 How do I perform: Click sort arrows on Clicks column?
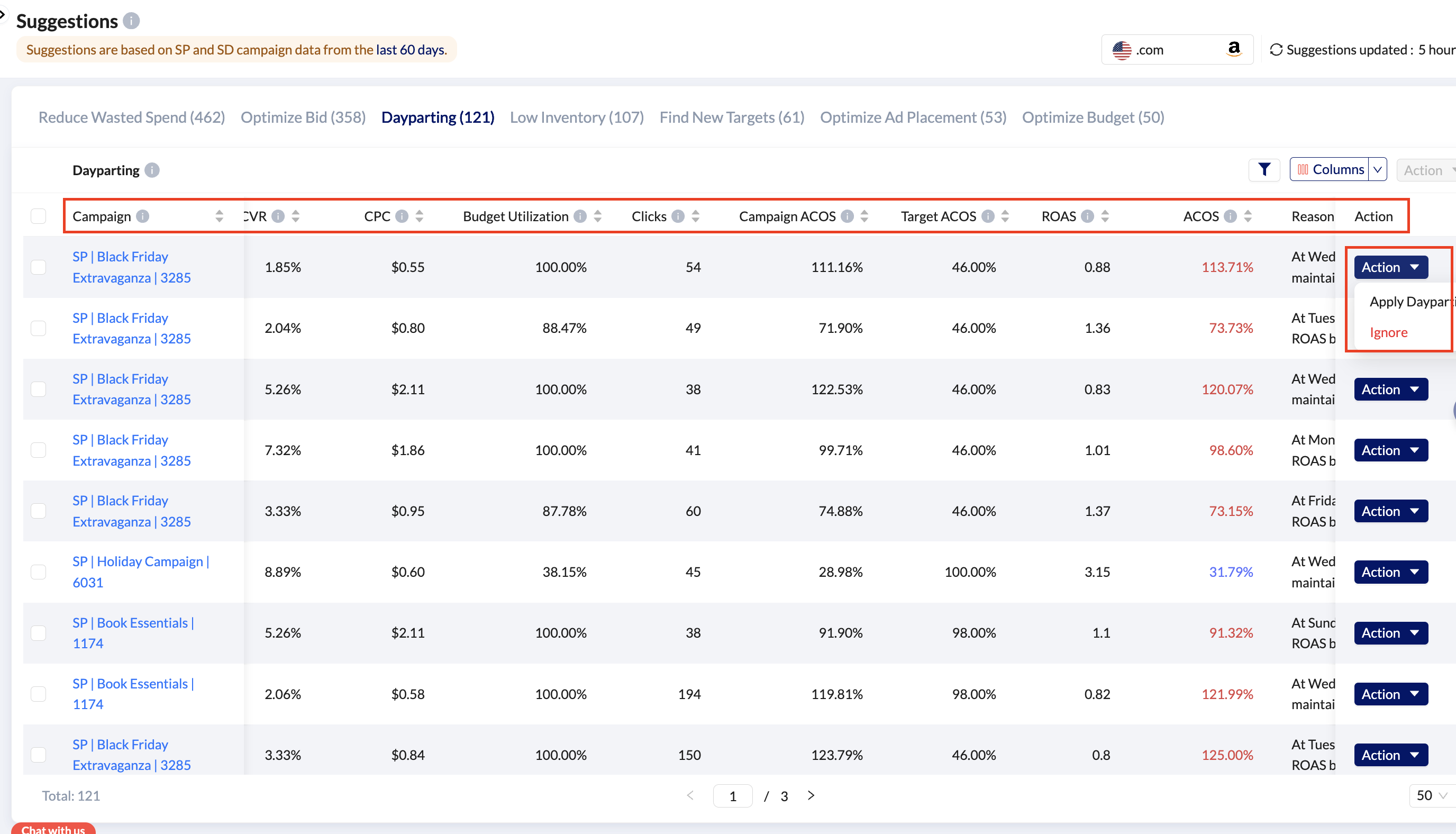click(x=696, y=216)
